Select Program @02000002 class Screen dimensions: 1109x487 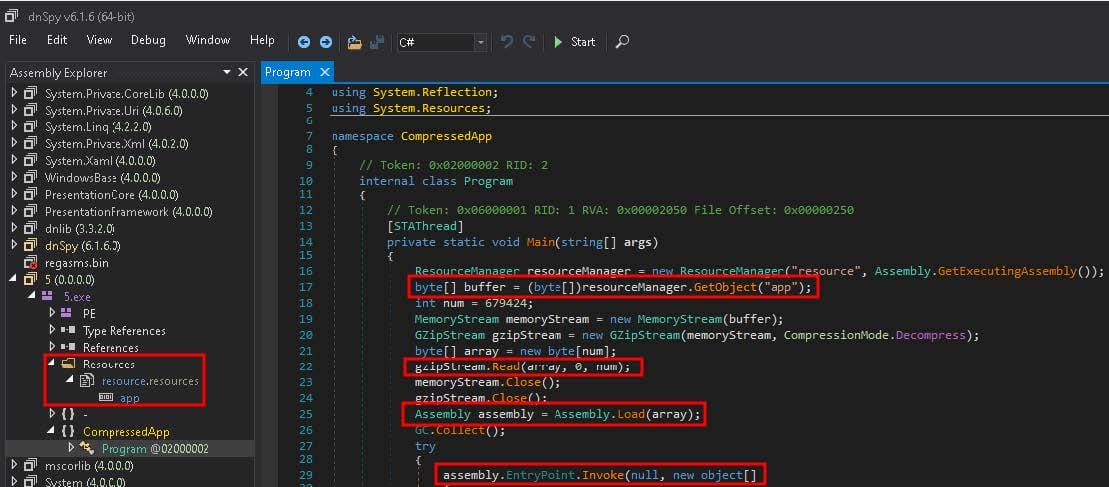pos(155,449)
